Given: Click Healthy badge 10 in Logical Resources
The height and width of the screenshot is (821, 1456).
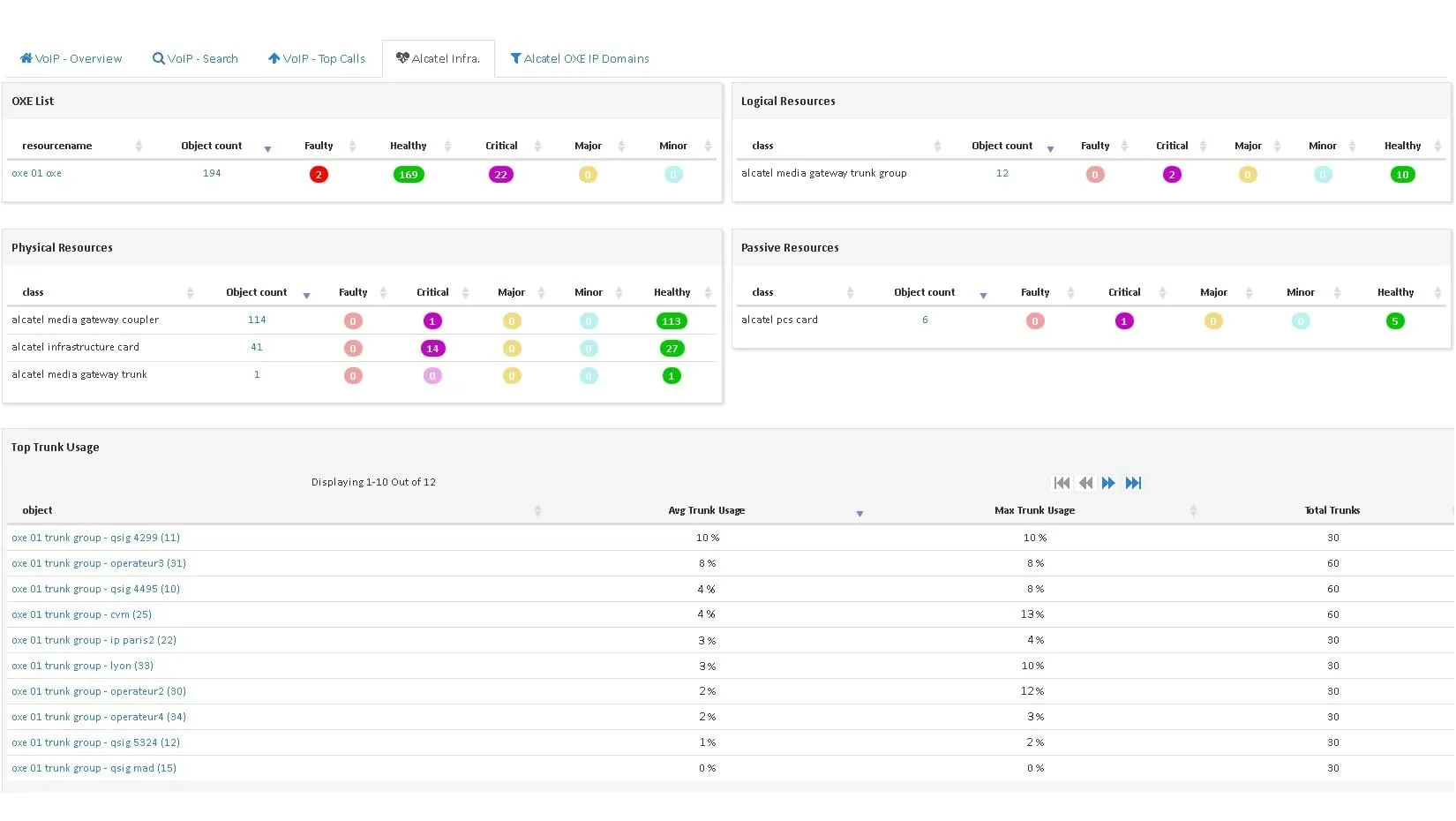Looking at the screenshot, I should [1402, 175].
